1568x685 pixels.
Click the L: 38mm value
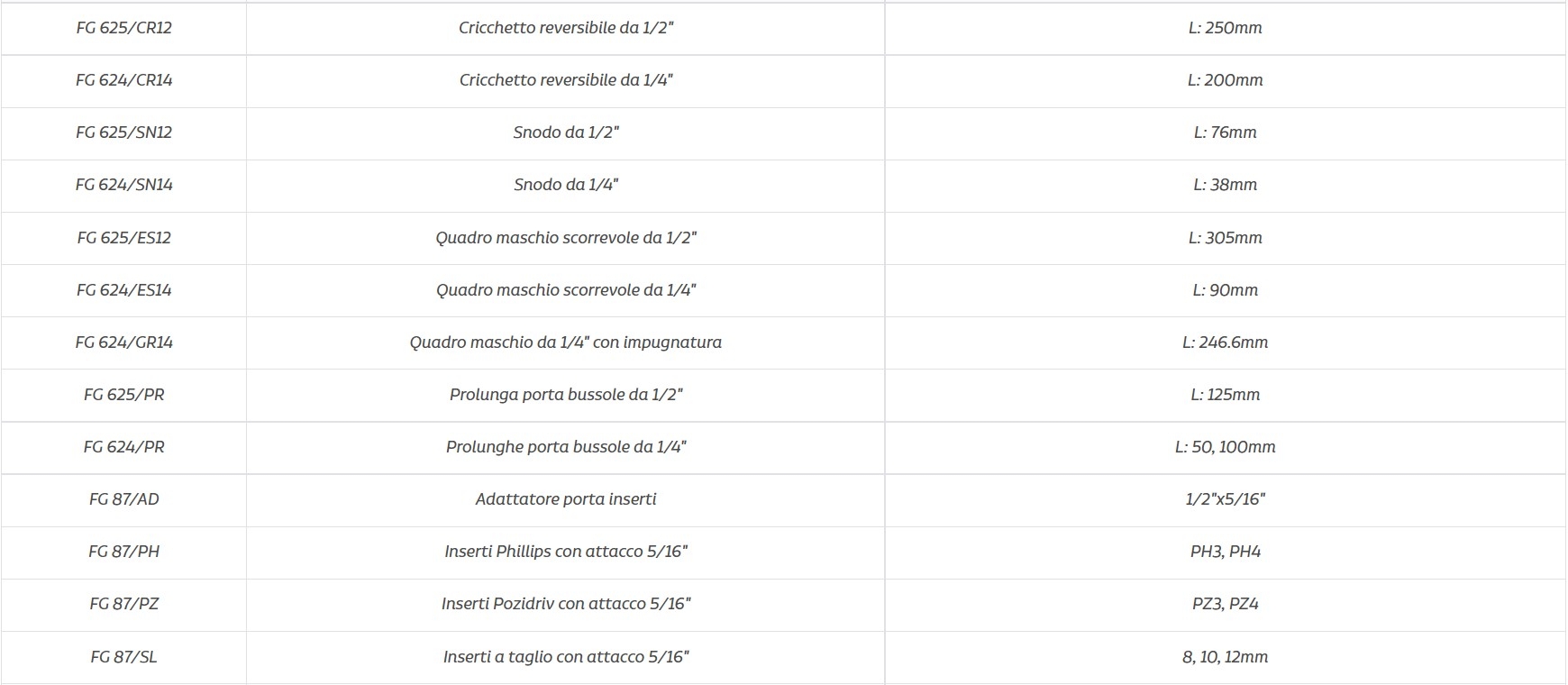1225,185
